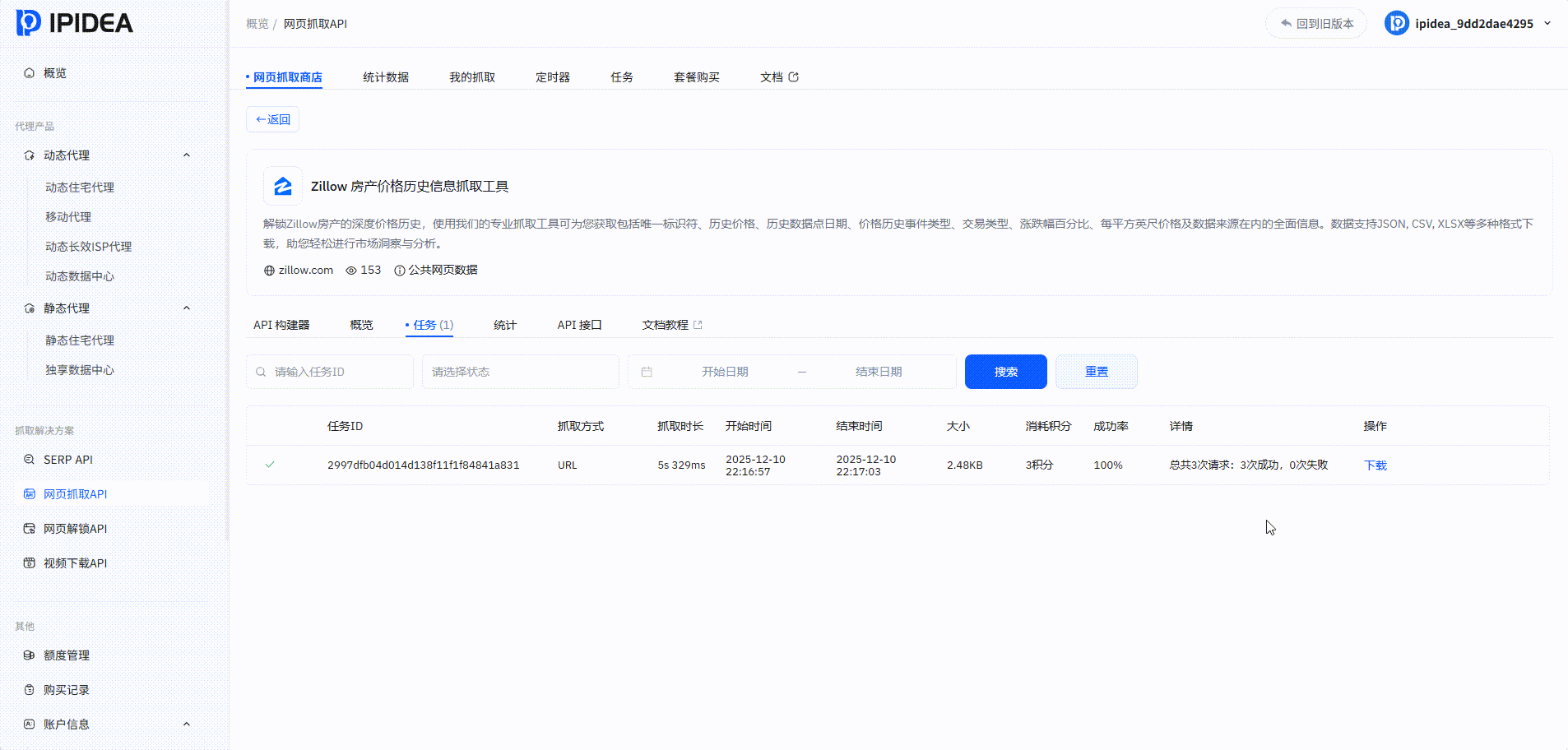
Task: Click the 网页解锁API sidebar icon
Action: [30, 529]
